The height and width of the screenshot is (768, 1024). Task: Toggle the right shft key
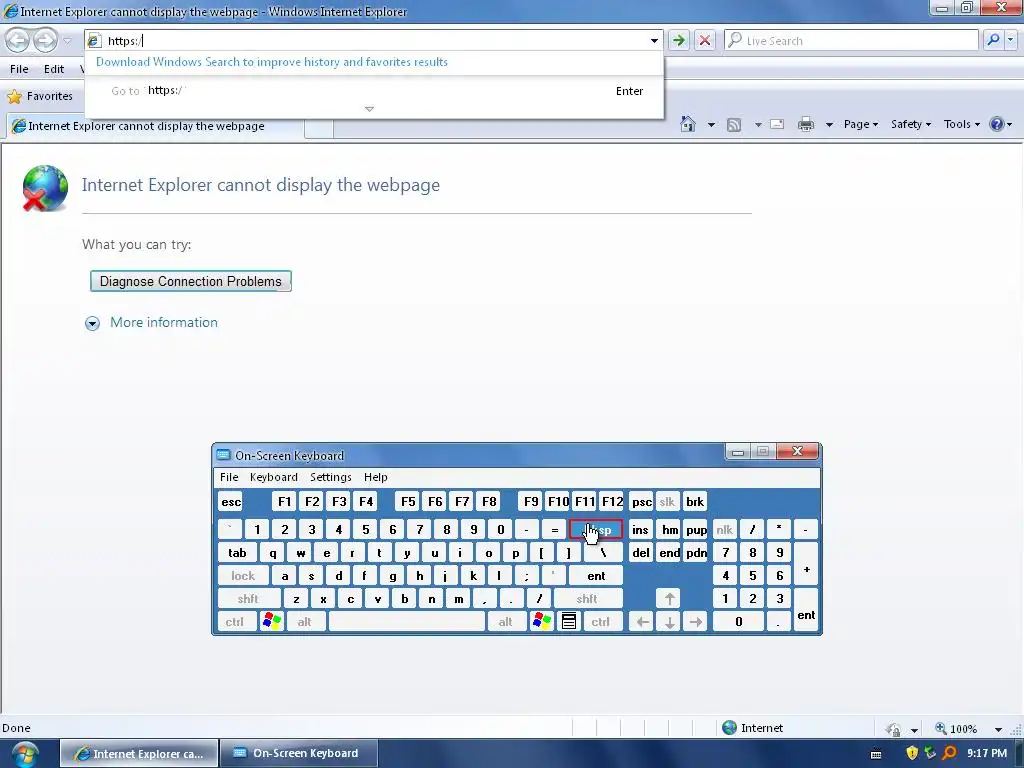click(587, 599)
